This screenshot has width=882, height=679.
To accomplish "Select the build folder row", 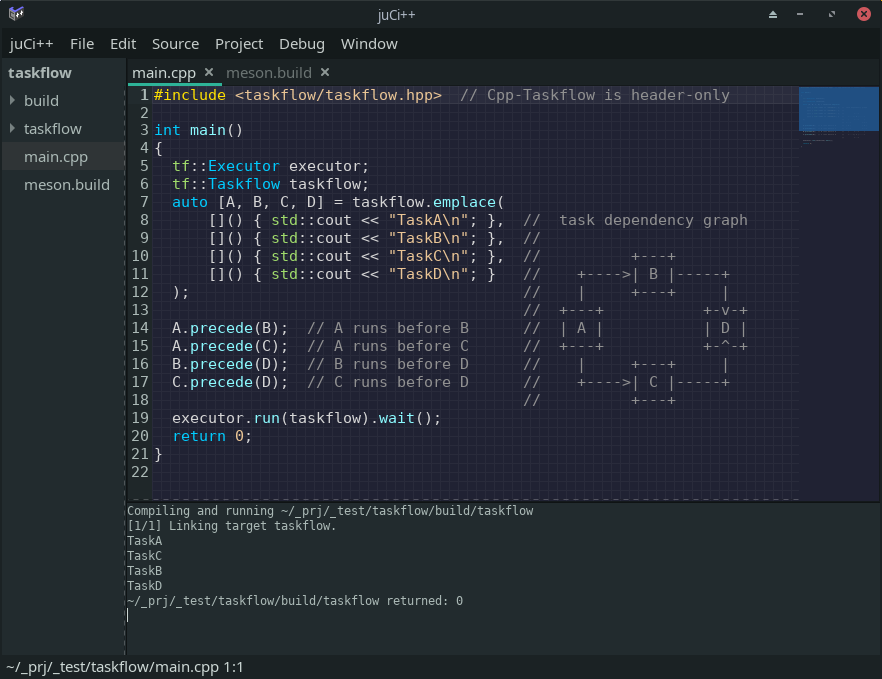I will pos(63,101).
